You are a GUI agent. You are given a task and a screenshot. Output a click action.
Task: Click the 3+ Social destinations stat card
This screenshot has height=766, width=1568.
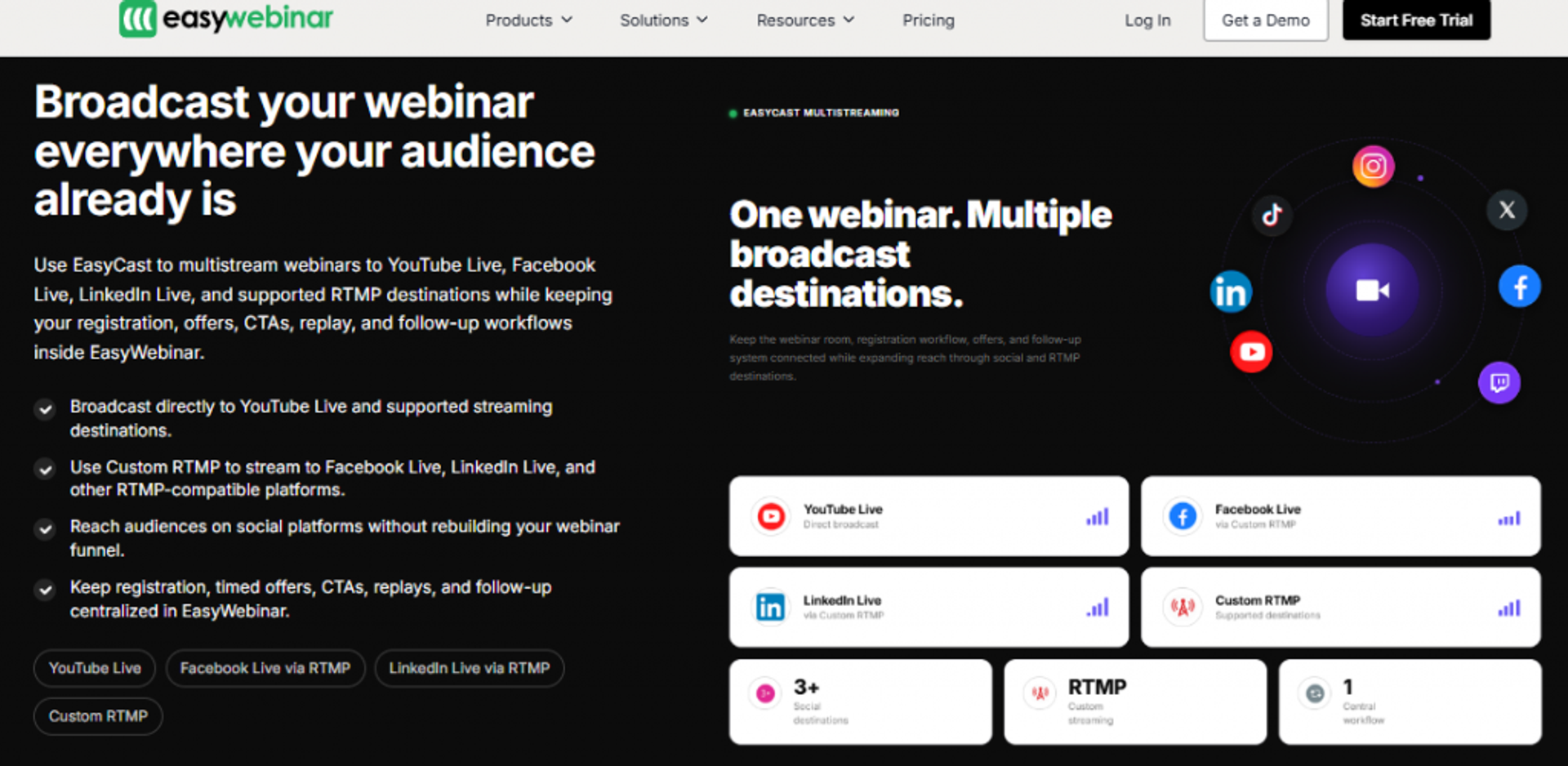point(860,701)
